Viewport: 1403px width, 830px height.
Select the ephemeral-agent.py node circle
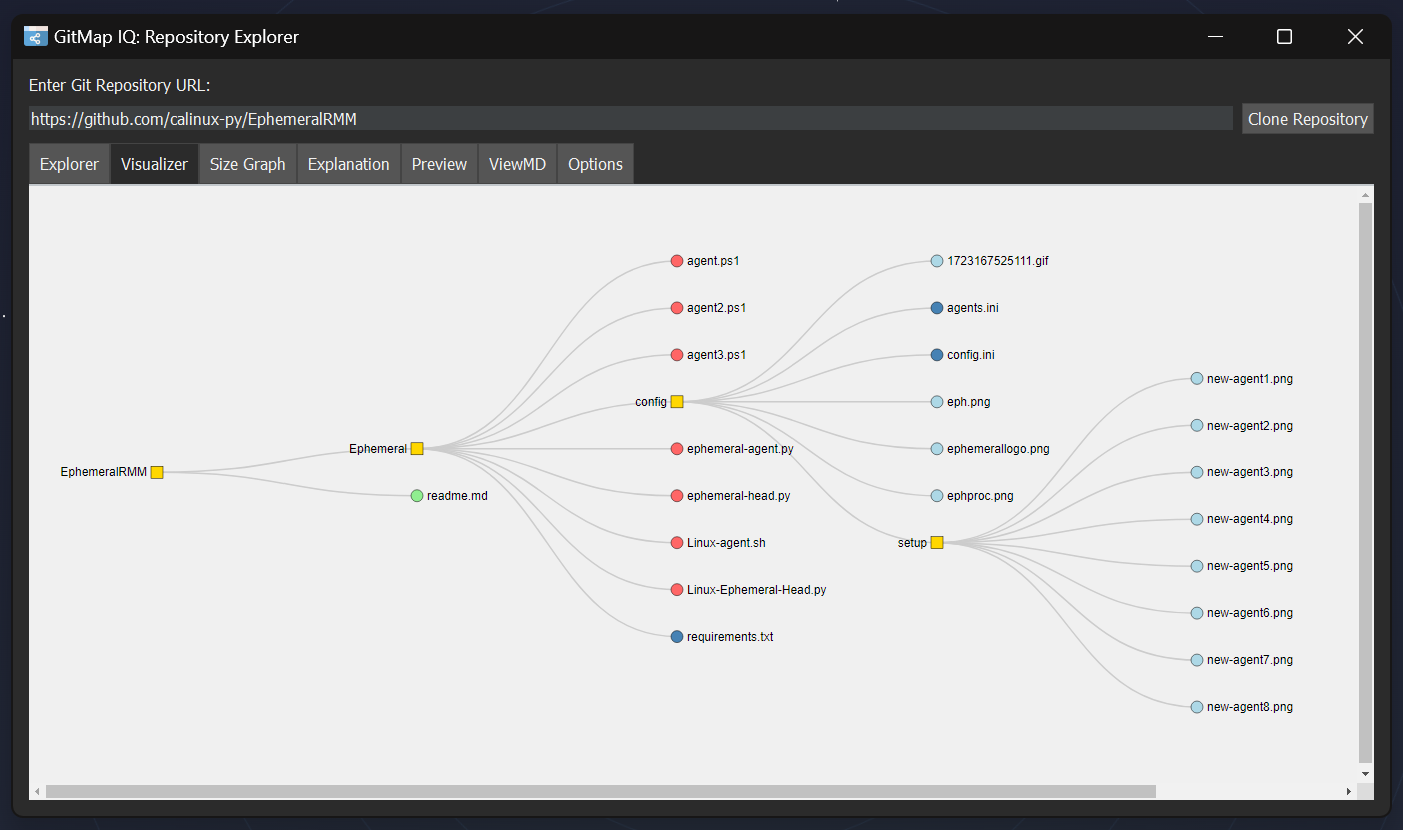coord(677,449)
